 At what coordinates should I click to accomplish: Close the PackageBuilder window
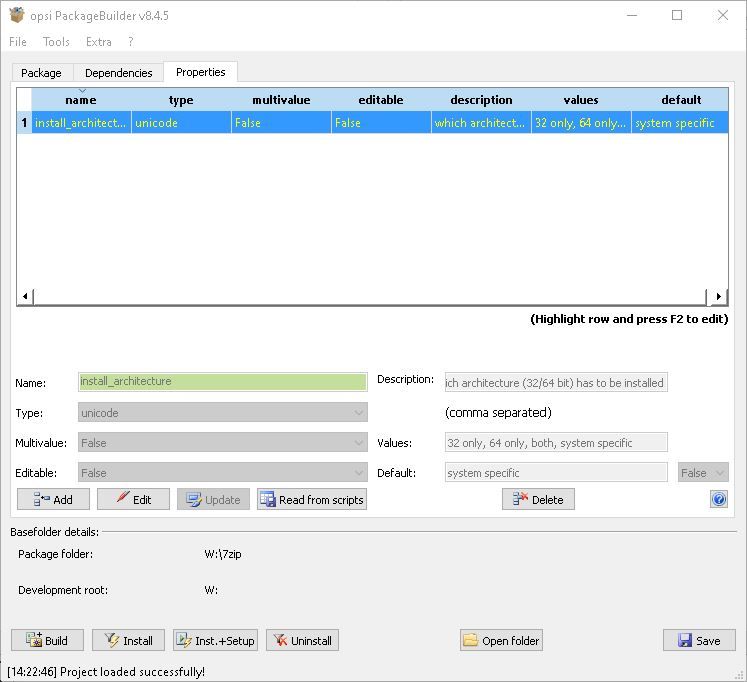point(723,15)
